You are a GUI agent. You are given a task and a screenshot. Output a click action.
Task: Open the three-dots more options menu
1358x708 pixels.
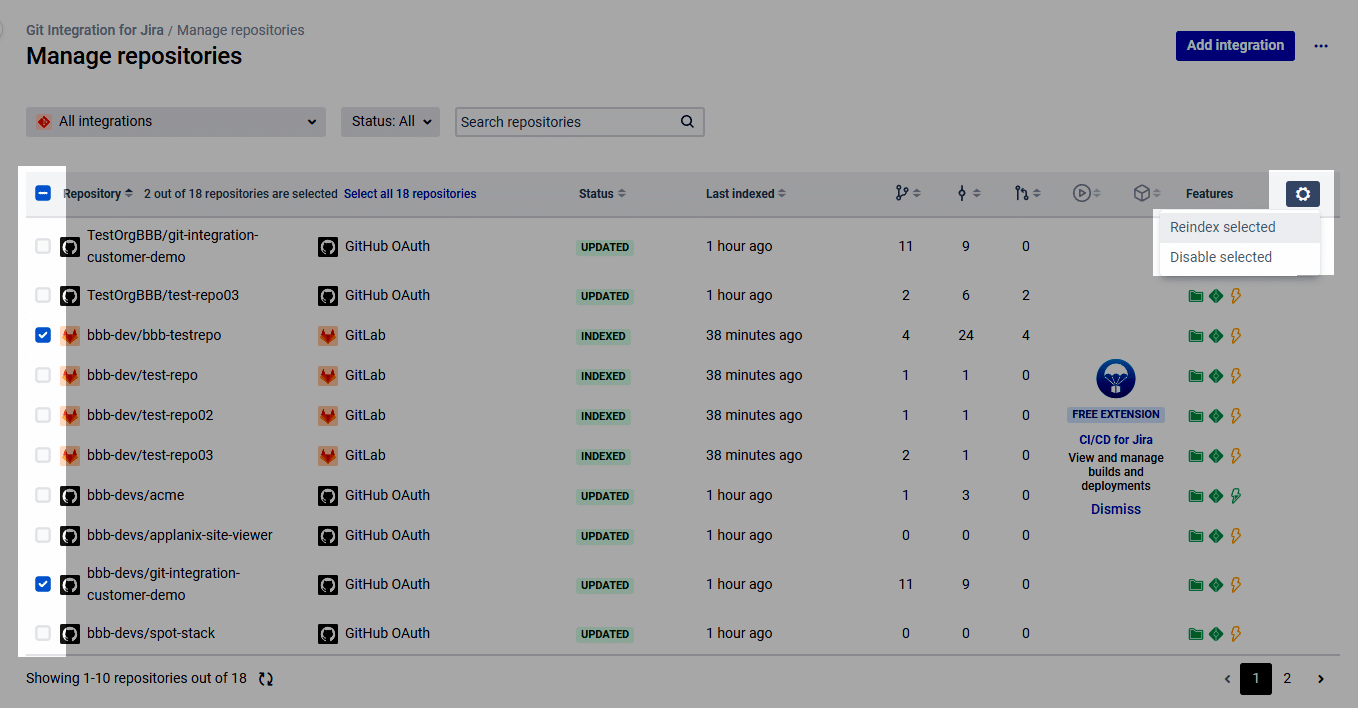[1321, 46]
